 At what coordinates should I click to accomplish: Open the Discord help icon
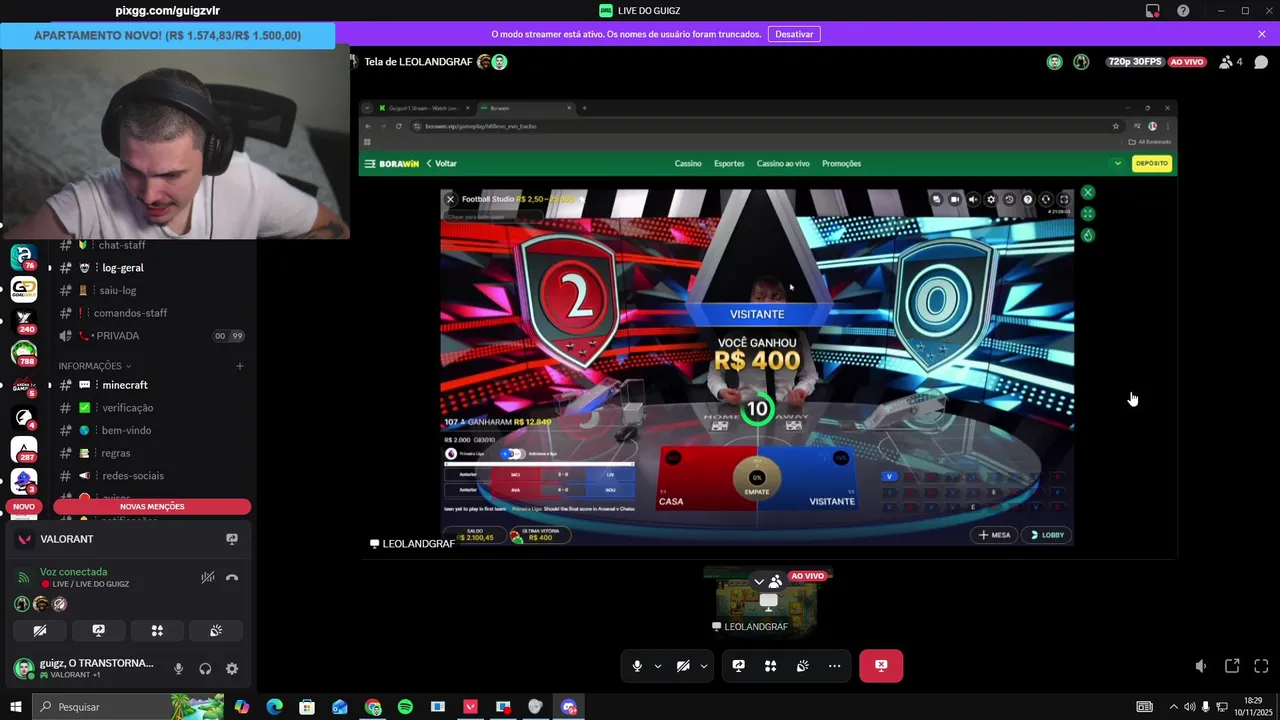[x=1183, y=11]
